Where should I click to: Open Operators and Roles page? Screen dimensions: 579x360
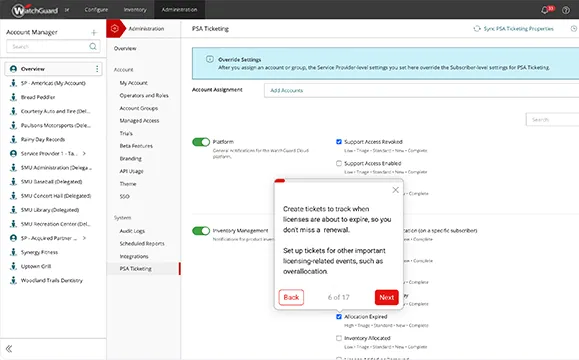(x=144, y=96)
